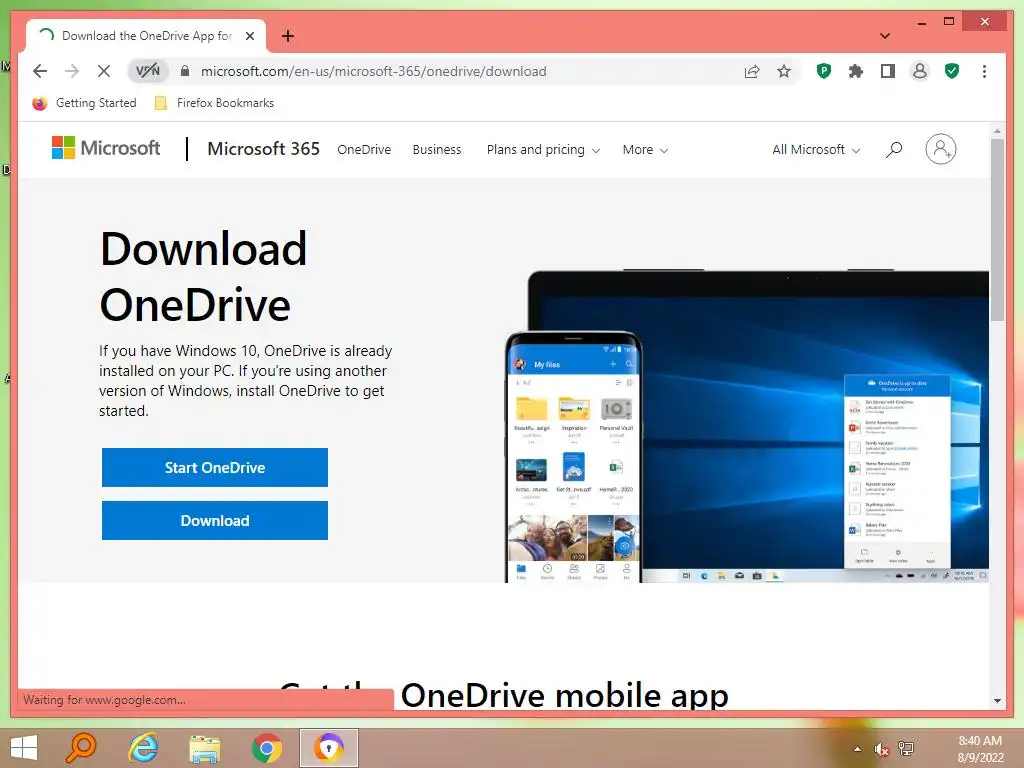
Task: Click the green checkmark shield extension
Action: (952, 71)
